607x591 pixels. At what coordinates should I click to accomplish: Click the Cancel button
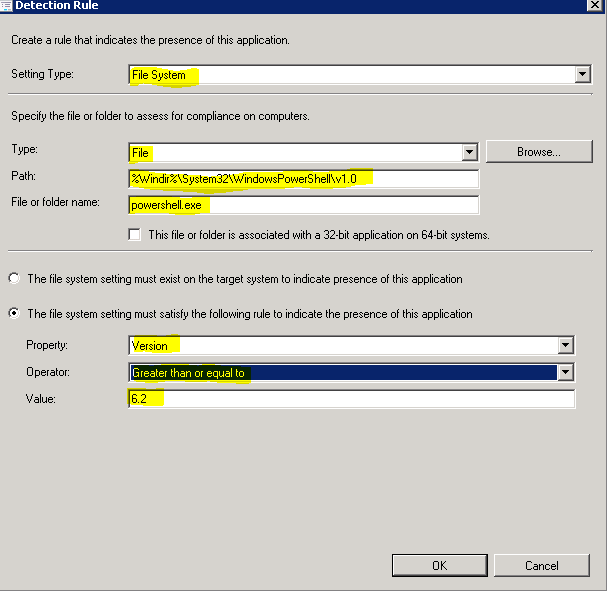click(x=542, y=565)
